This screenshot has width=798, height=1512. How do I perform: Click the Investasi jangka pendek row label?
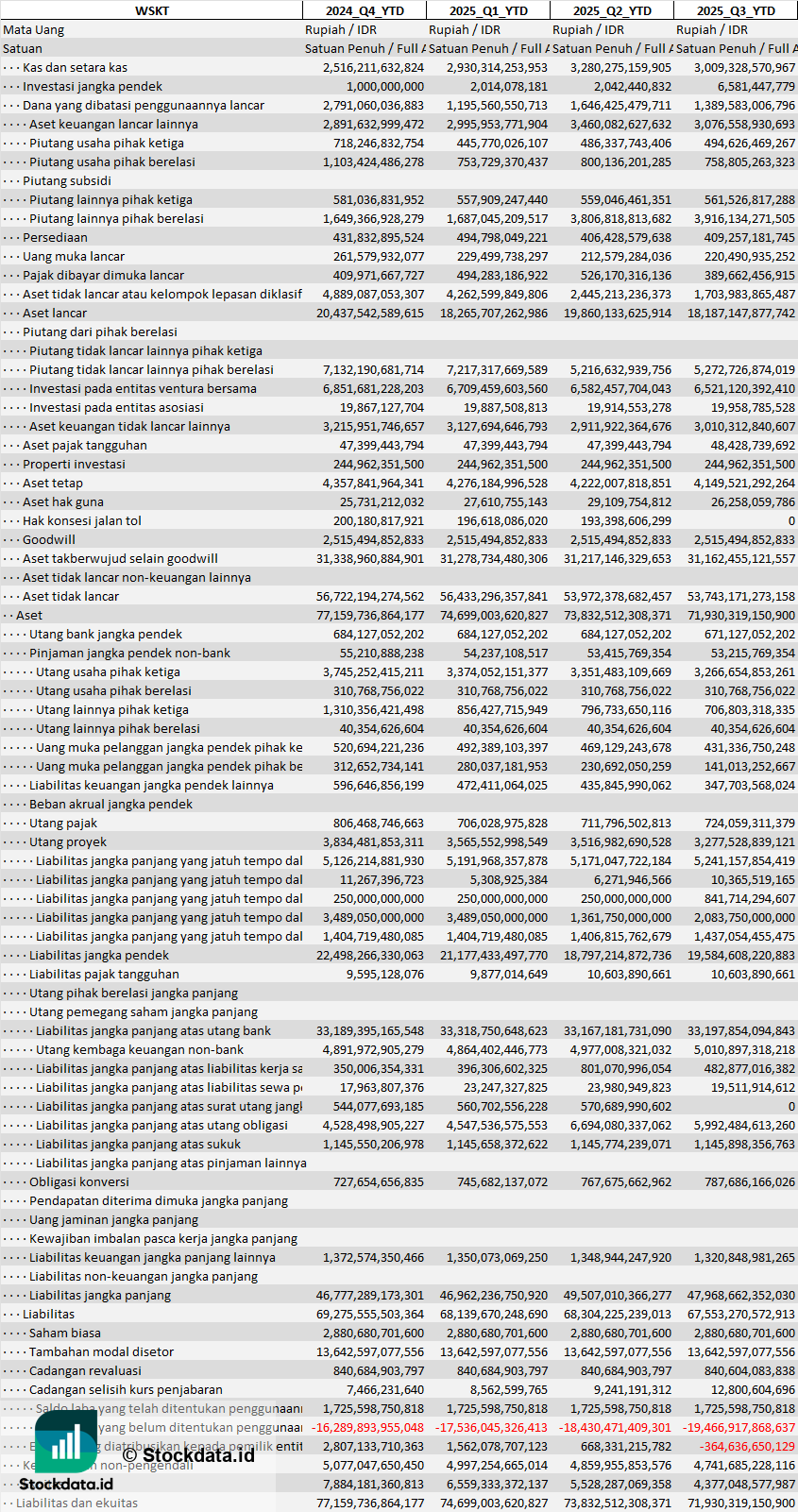[x=93, y=86]
